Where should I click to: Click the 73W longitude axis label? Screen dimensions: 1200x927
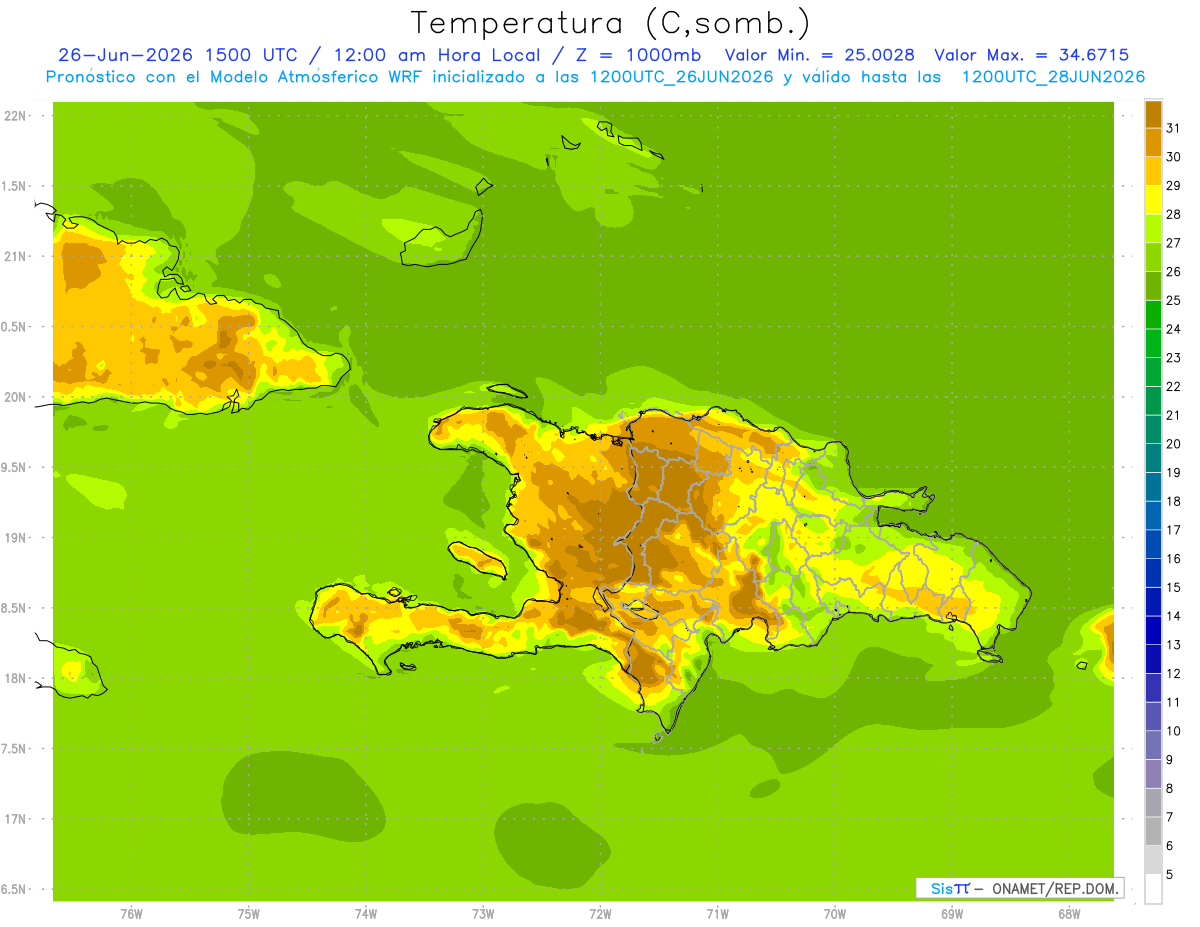(x=483, y=914)
